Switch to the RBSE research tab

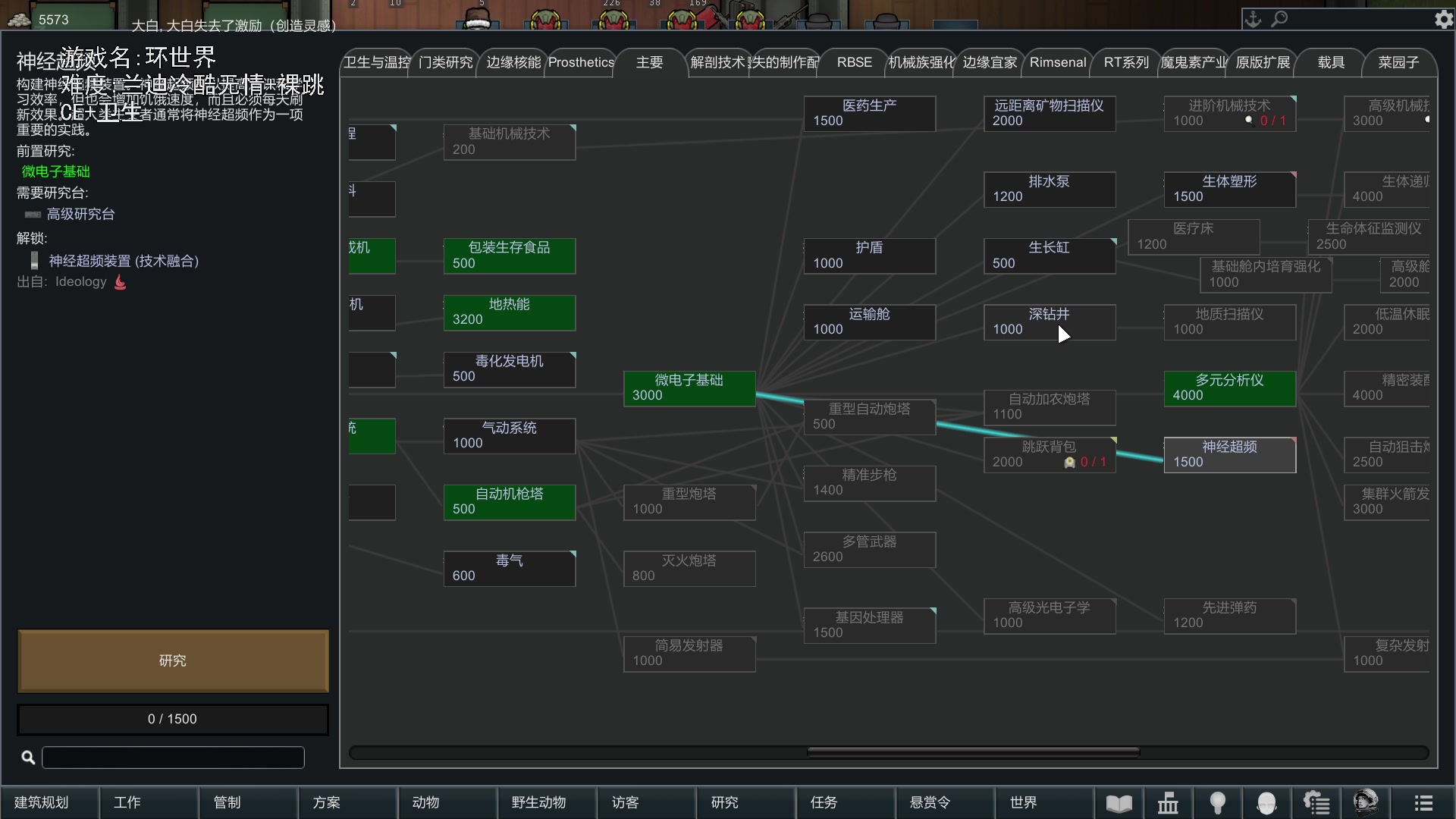click(x=854, y=62)
